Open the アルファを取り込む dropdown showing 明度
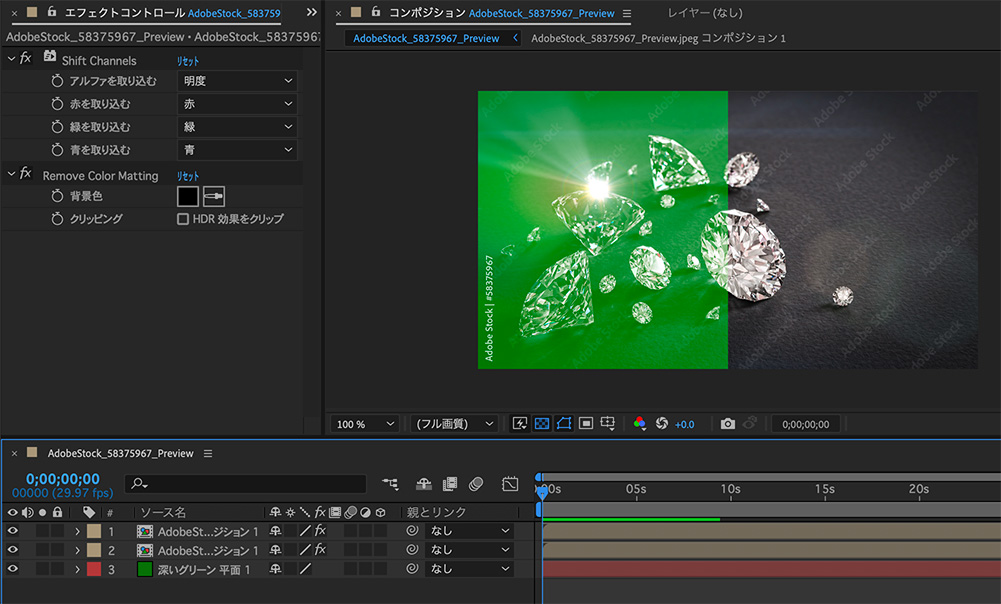Viewport: 1001px width, 604px height. tap(237, 81)
